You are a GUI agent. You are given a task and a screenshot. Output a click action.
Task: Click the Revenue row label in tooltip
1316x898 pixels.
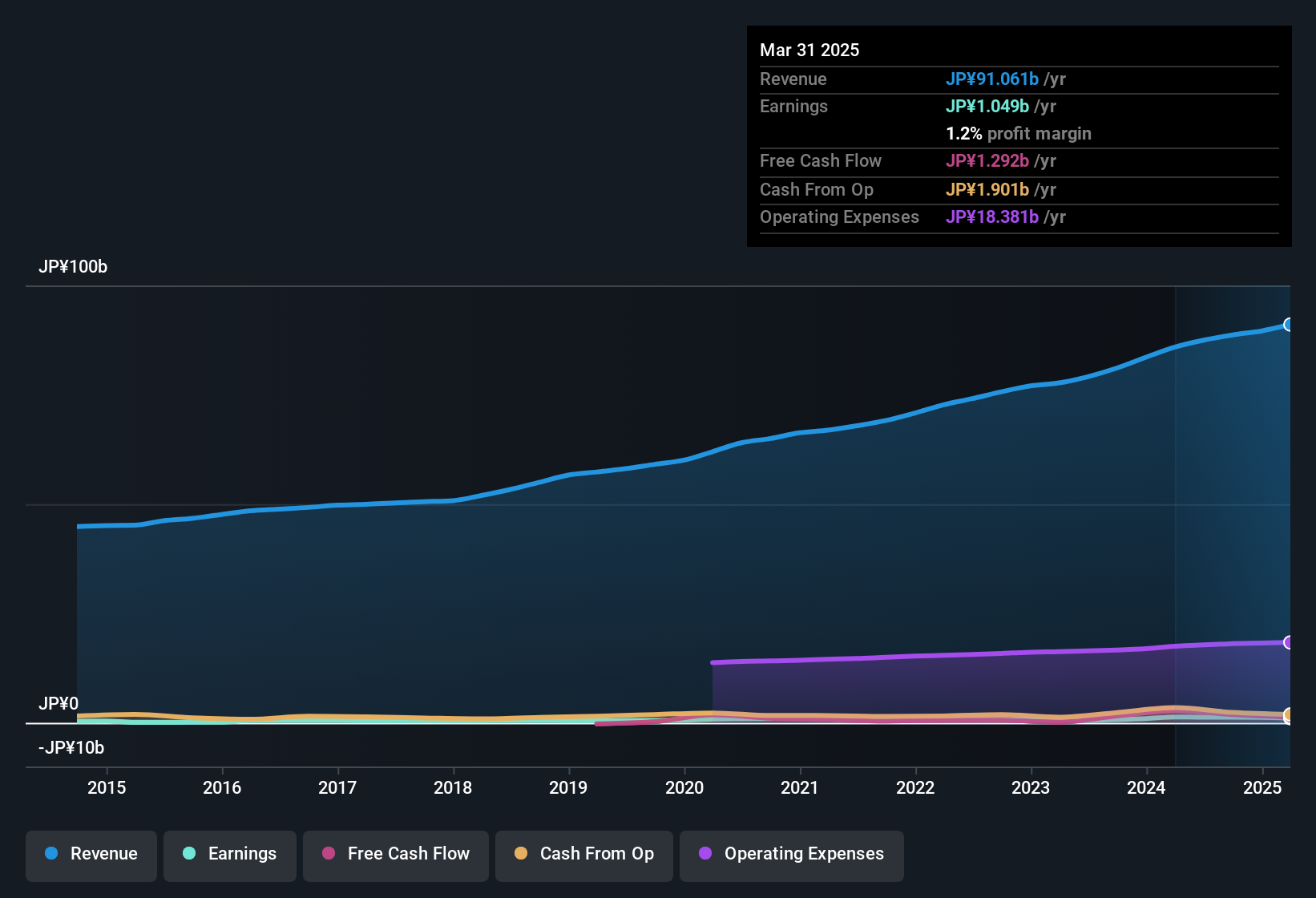(793, 79)
